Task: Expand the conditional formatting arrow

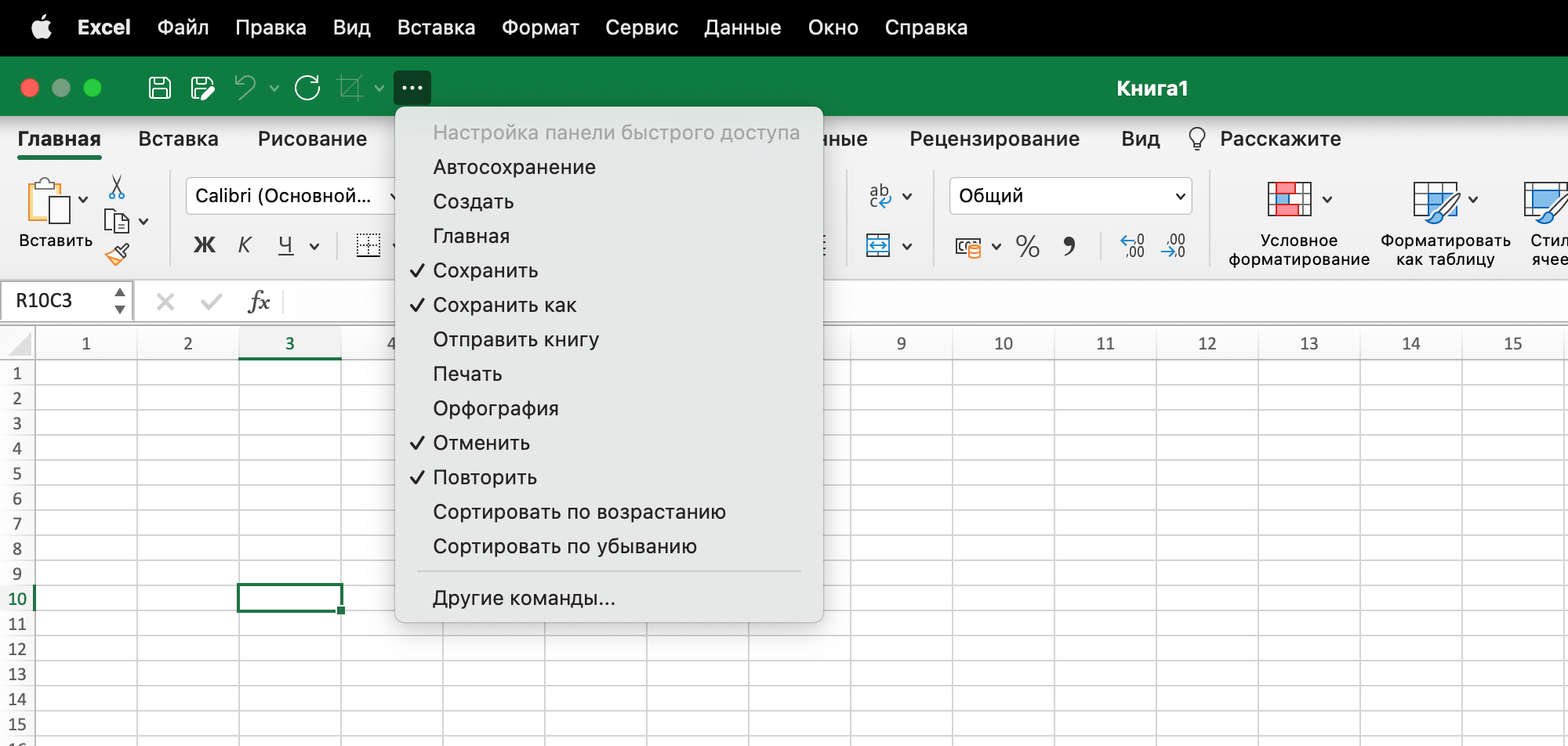Action: pyautogui.click(x=1327, y=199)
